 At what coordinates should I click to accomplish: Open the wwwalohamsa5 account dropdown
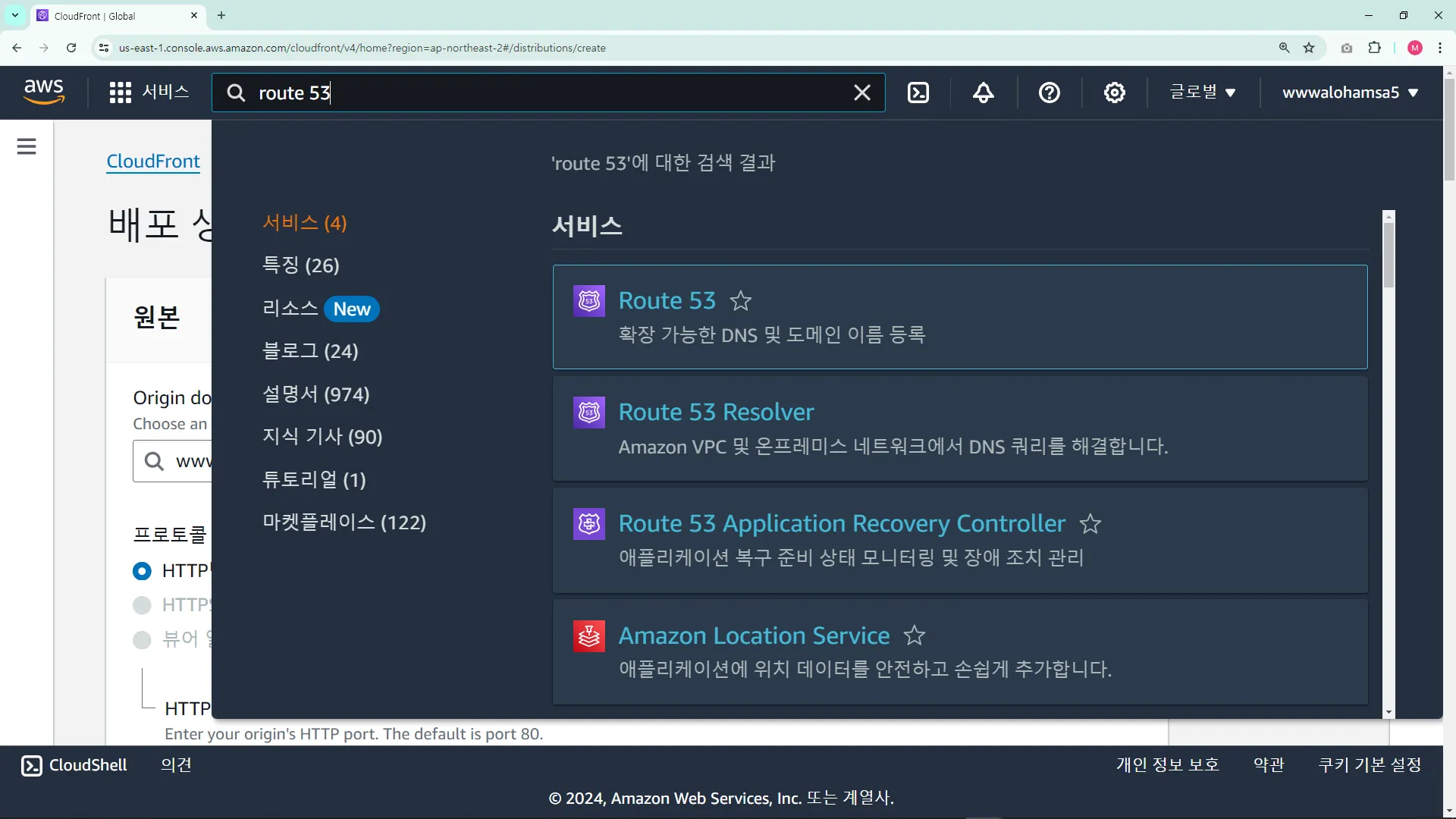point(1350,93)
